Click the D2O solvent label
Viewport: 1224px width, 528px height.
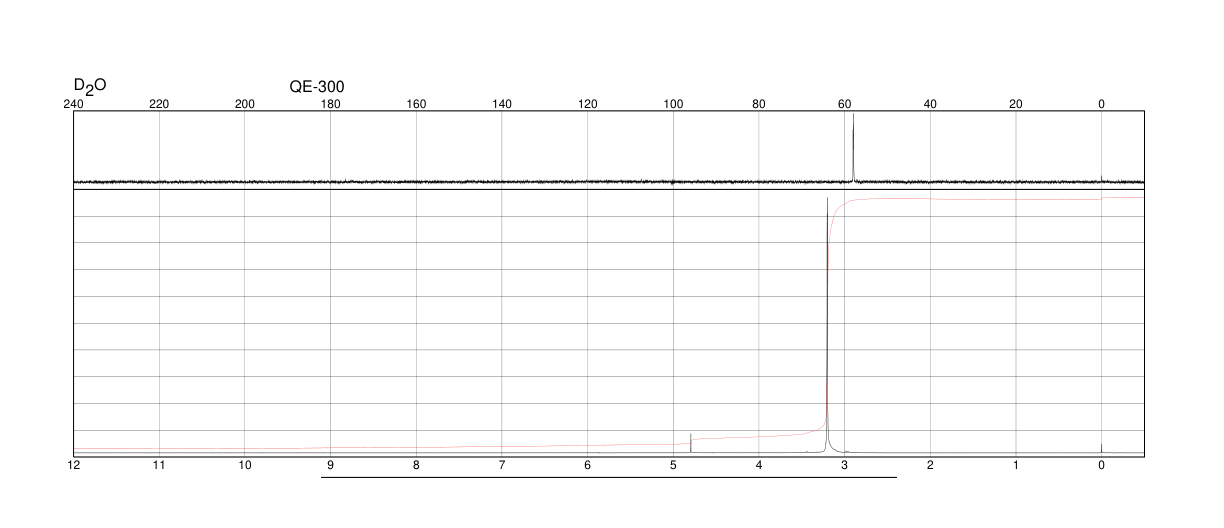tap(89, 87)
